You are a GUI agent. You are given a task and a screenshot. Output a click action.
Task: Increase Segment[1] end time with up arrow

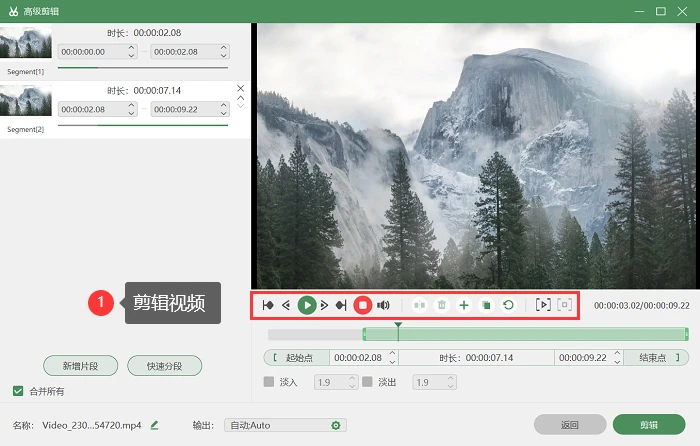pyautogui.click(x=224, y=47)
